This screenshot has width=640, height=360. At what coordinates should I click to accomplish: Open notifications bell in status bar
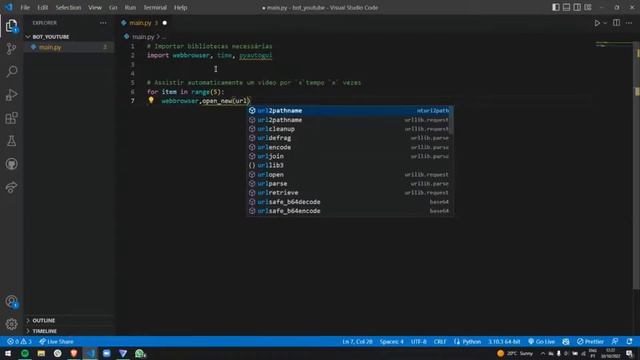point(629,341)
